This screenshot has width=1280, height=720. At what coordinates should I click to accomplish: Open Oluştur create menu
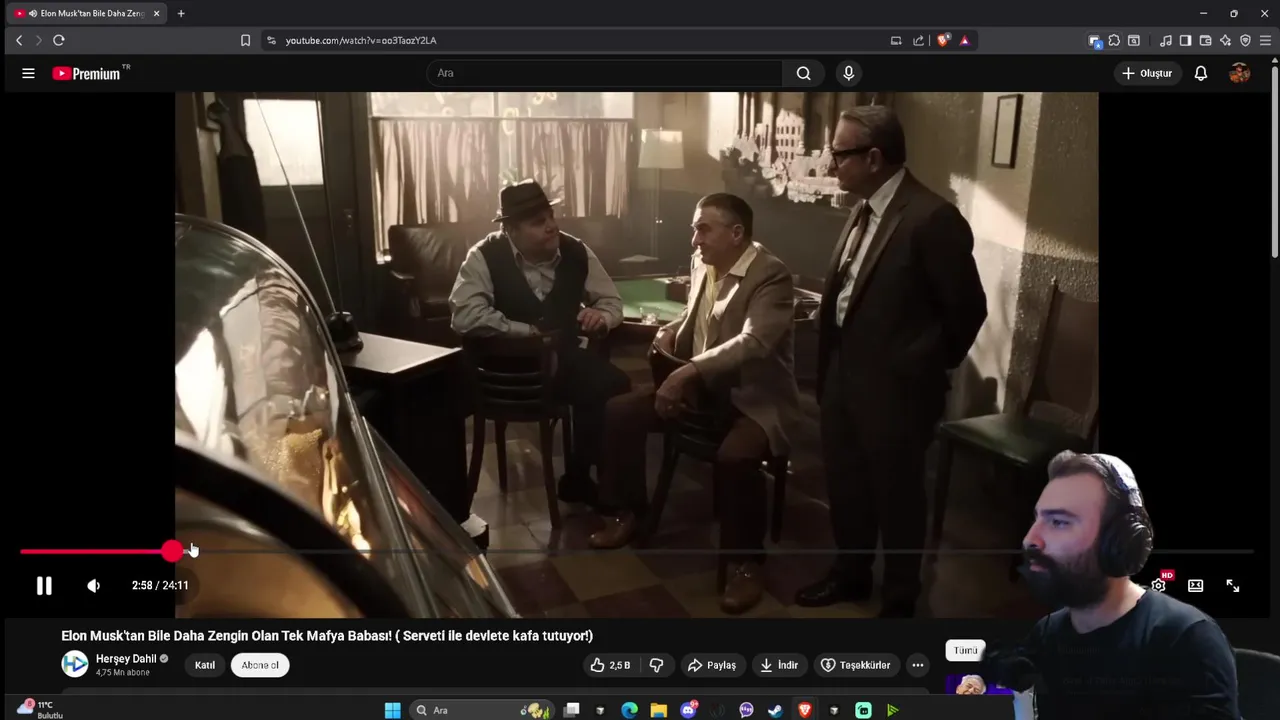coord(1147,73)
